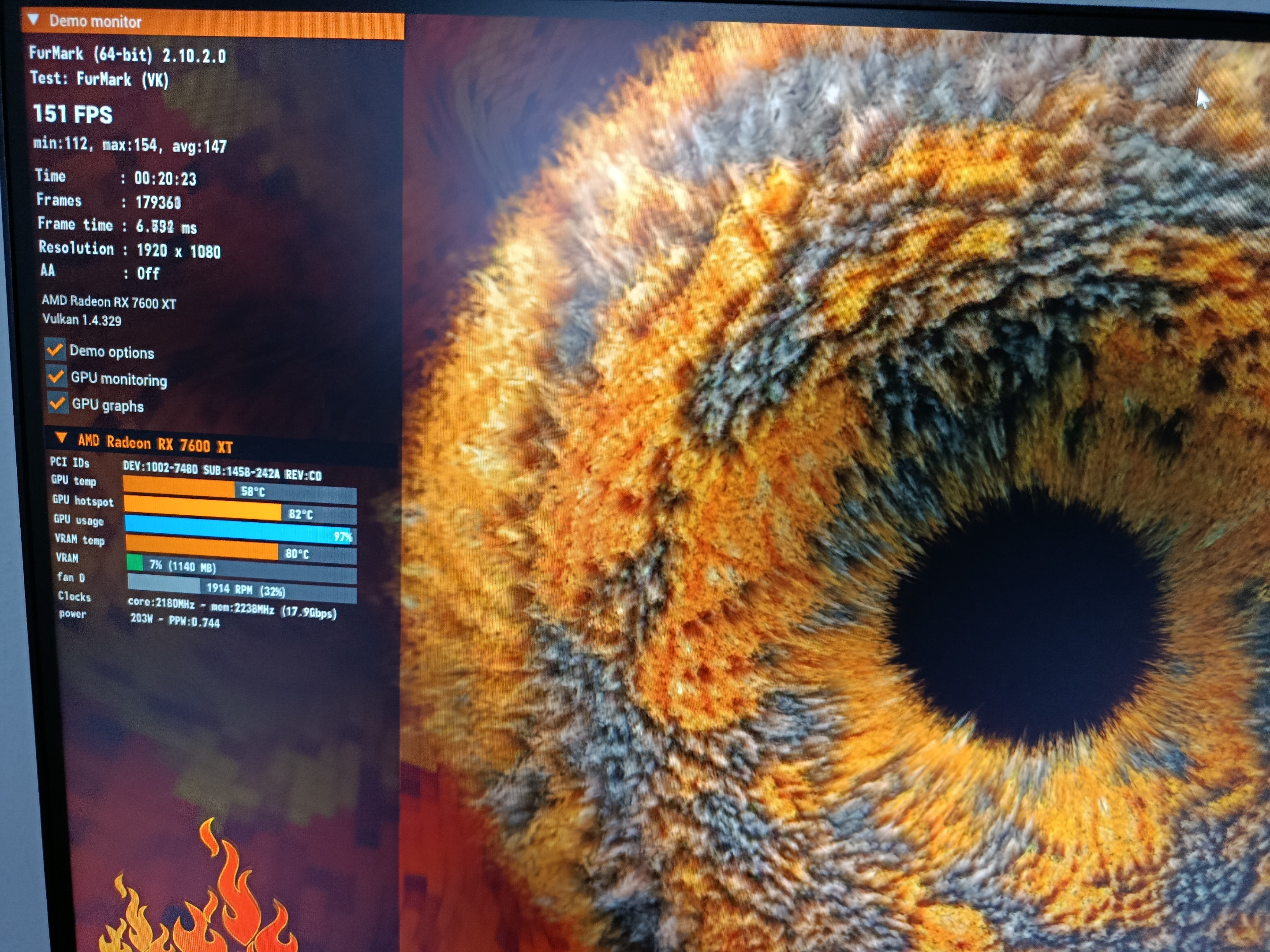Click the Test: FurMark (VK) line
The height and width of the screenshot is (952, 1270).
[99, 78]
